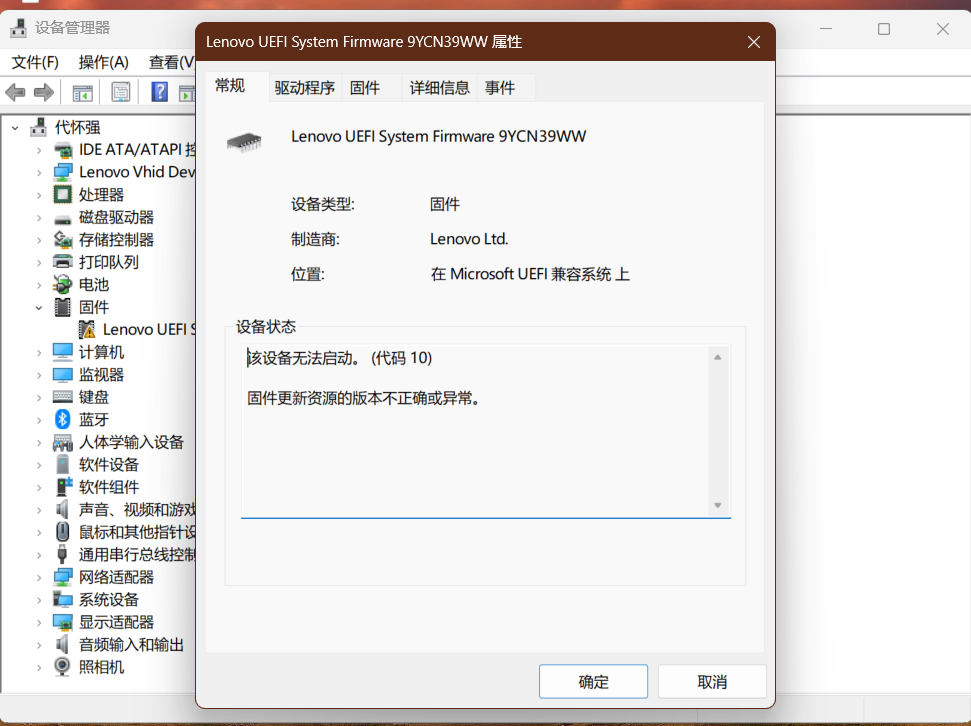Screen dimensions: 971x726
Task: Select the 磁盘驱动器 disk drive icon
Action: point(63,218)
